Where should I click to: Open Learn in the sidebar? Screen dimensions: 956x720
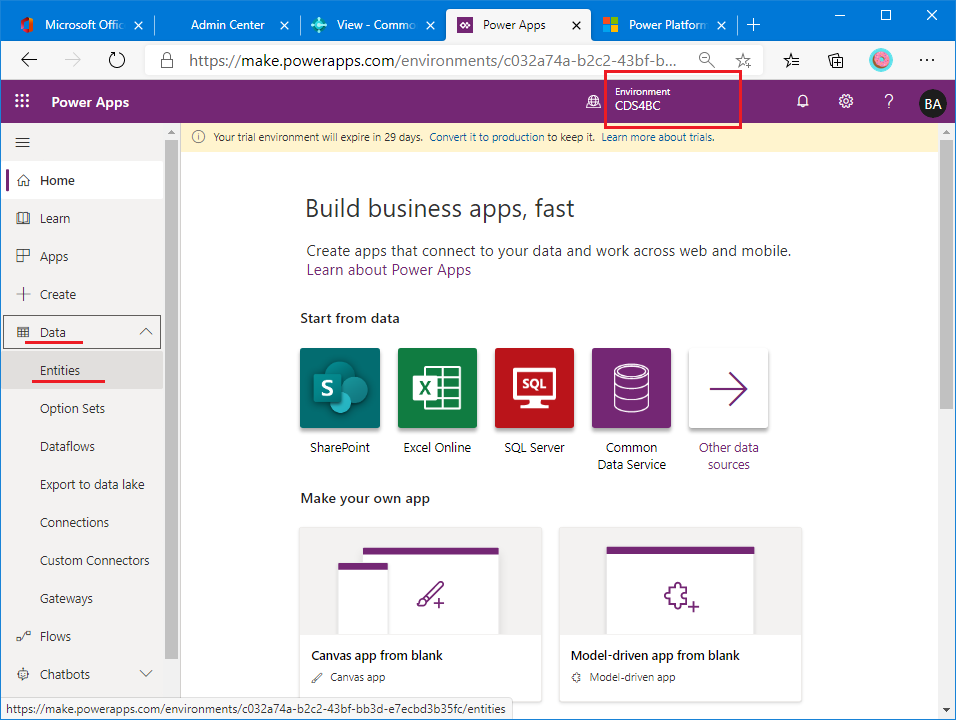click(83, 218)
